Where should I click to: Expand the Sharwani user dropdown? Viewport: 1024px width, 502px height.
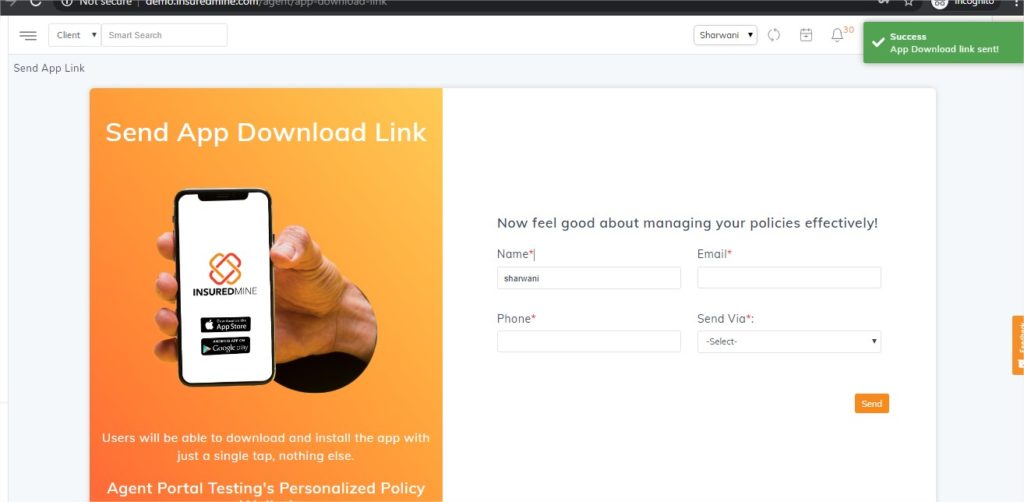click(726, 35)
